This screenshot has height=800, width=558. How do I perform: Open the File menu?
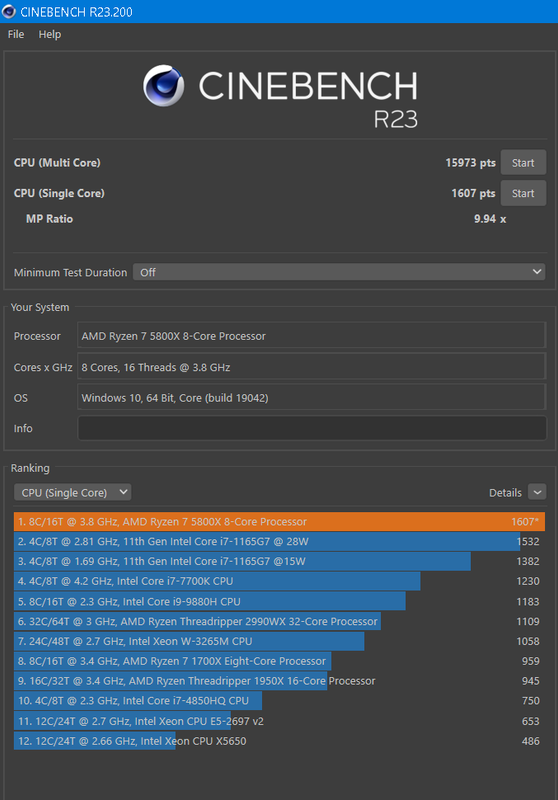tap(16, 34)
